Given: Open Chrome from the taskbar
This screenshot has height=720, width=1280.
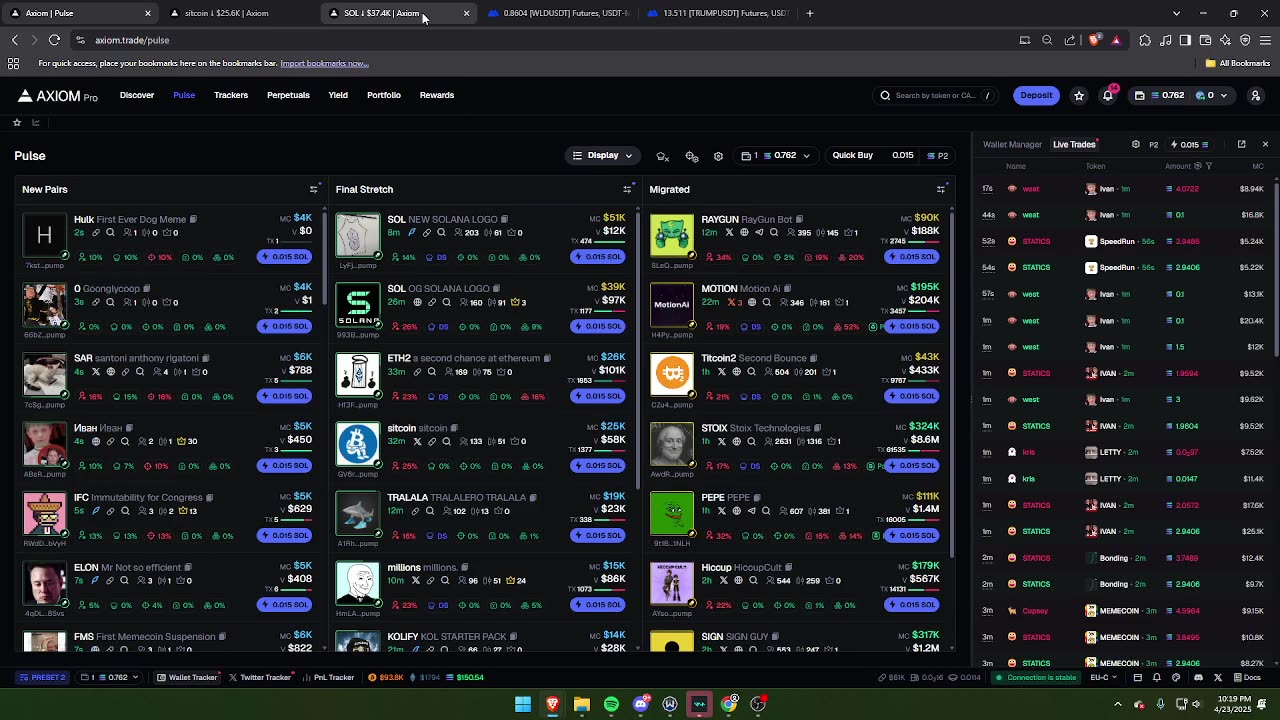Looking at the screenshot, I should tap(729, 704).
